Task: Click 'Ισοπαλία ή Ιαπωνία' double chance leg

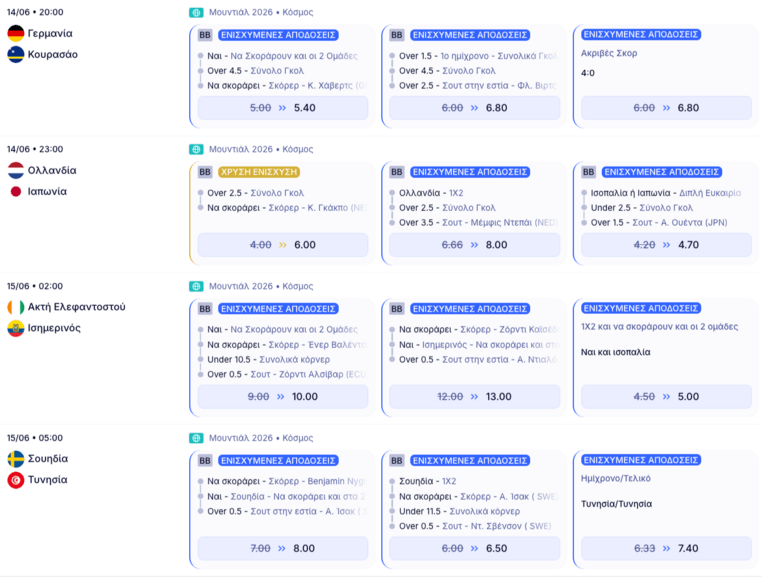Action: (x=666, y=193)
